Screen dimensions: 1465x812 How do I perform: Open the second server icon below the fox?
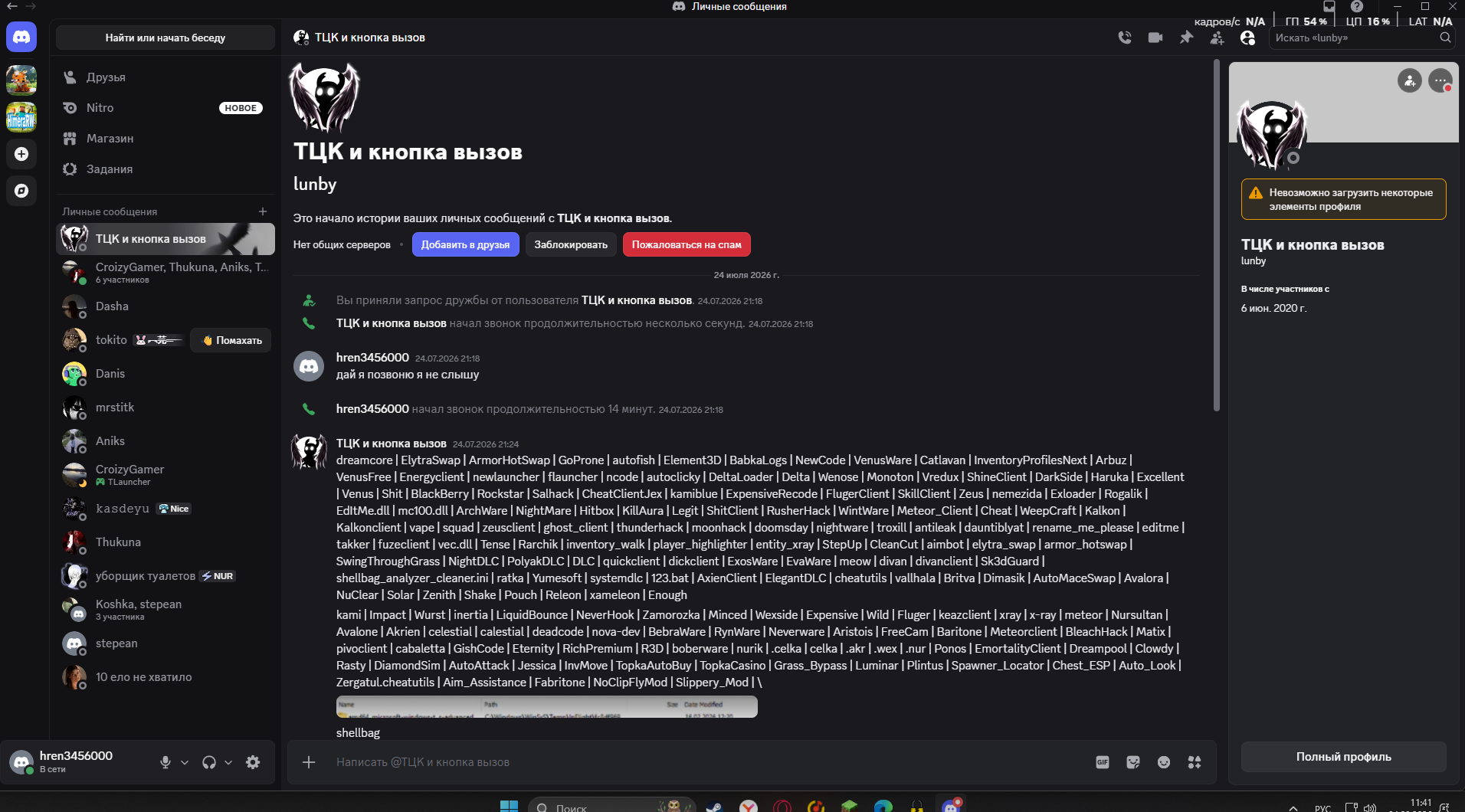[x=21, y=117]
